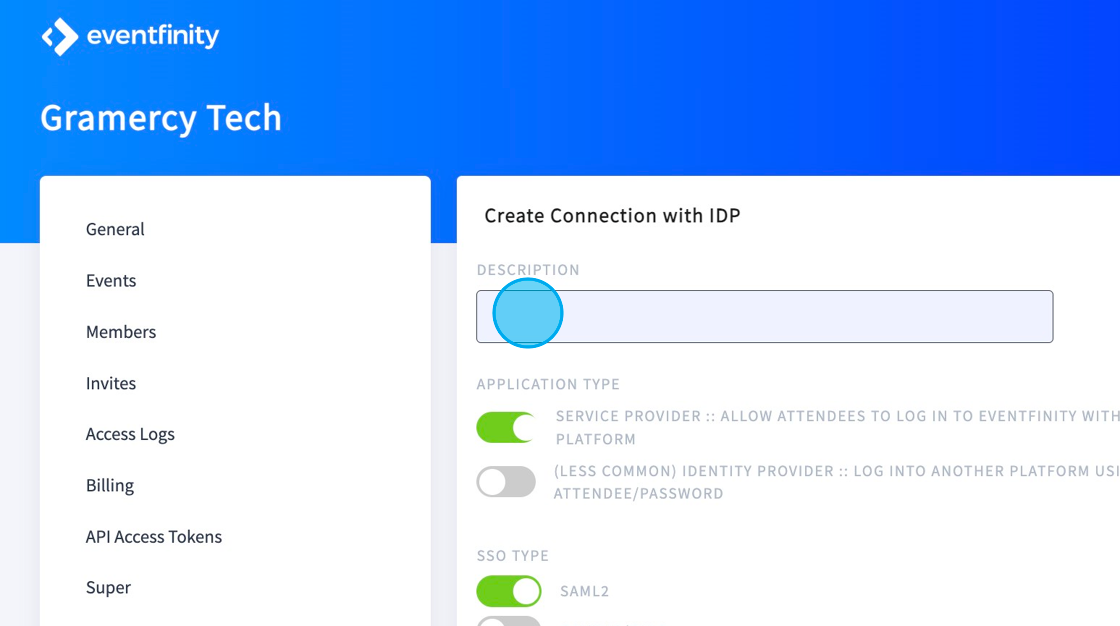The height and width of the screenshot is (626, 1120).
Task: Turn off the SAML2 toggle switch
Action: 509,591
